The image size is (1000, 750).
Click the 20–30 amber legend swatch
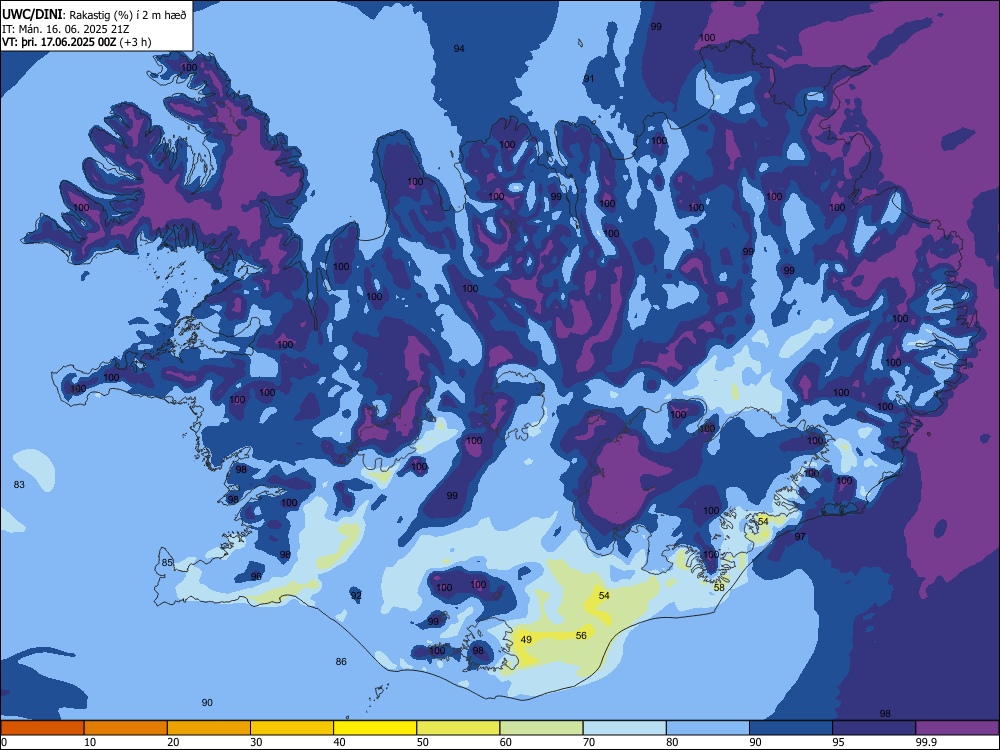209,728
